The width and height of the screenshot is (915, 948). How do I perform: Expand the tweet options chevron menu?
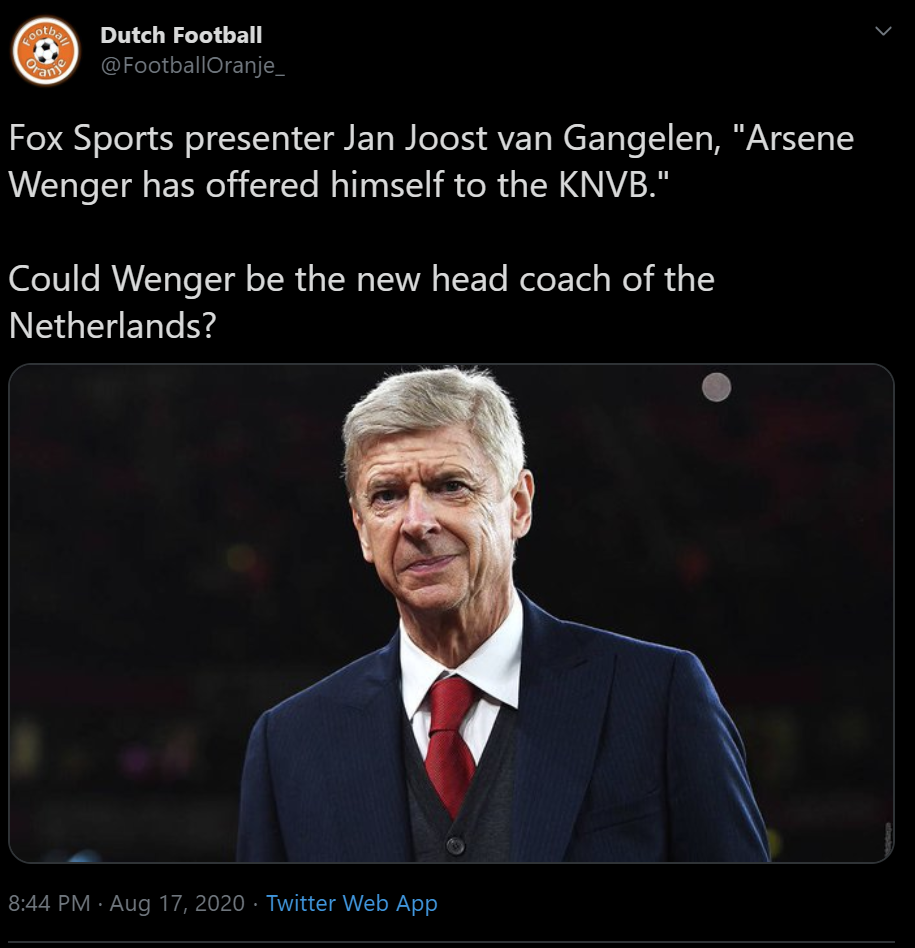tap(884, 31)
